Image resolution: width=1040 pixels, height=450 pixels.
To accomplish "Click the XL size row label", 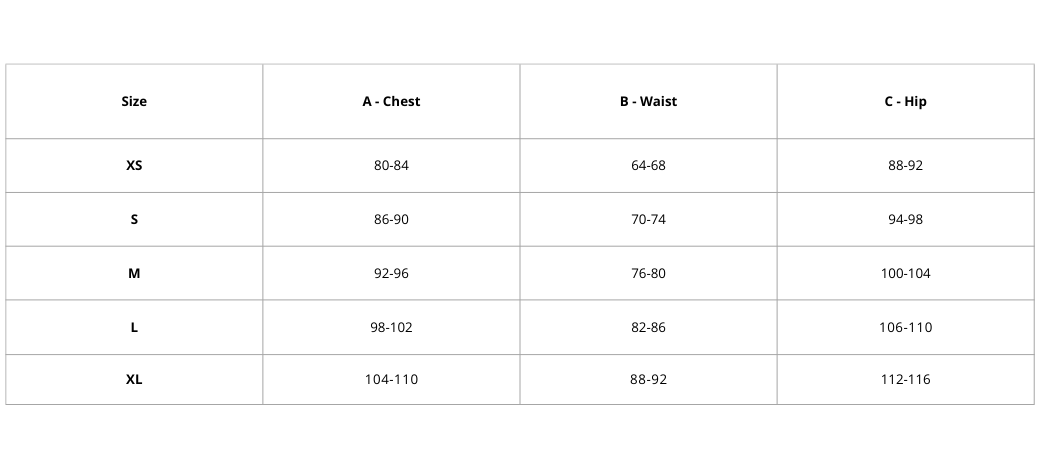I will (134, 379).
